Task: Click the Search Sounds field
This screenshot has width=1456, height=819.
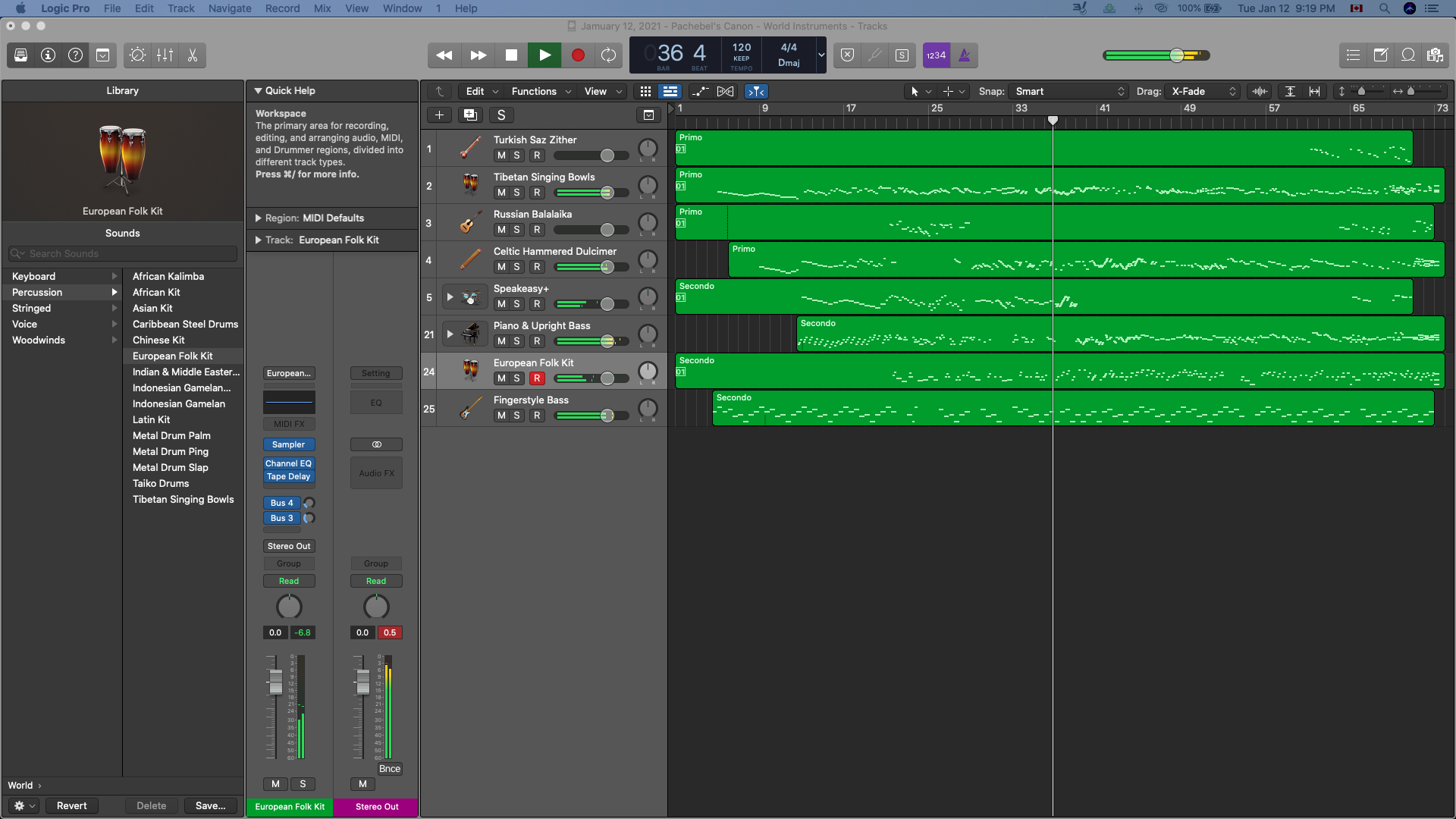Action: point(123,254)
